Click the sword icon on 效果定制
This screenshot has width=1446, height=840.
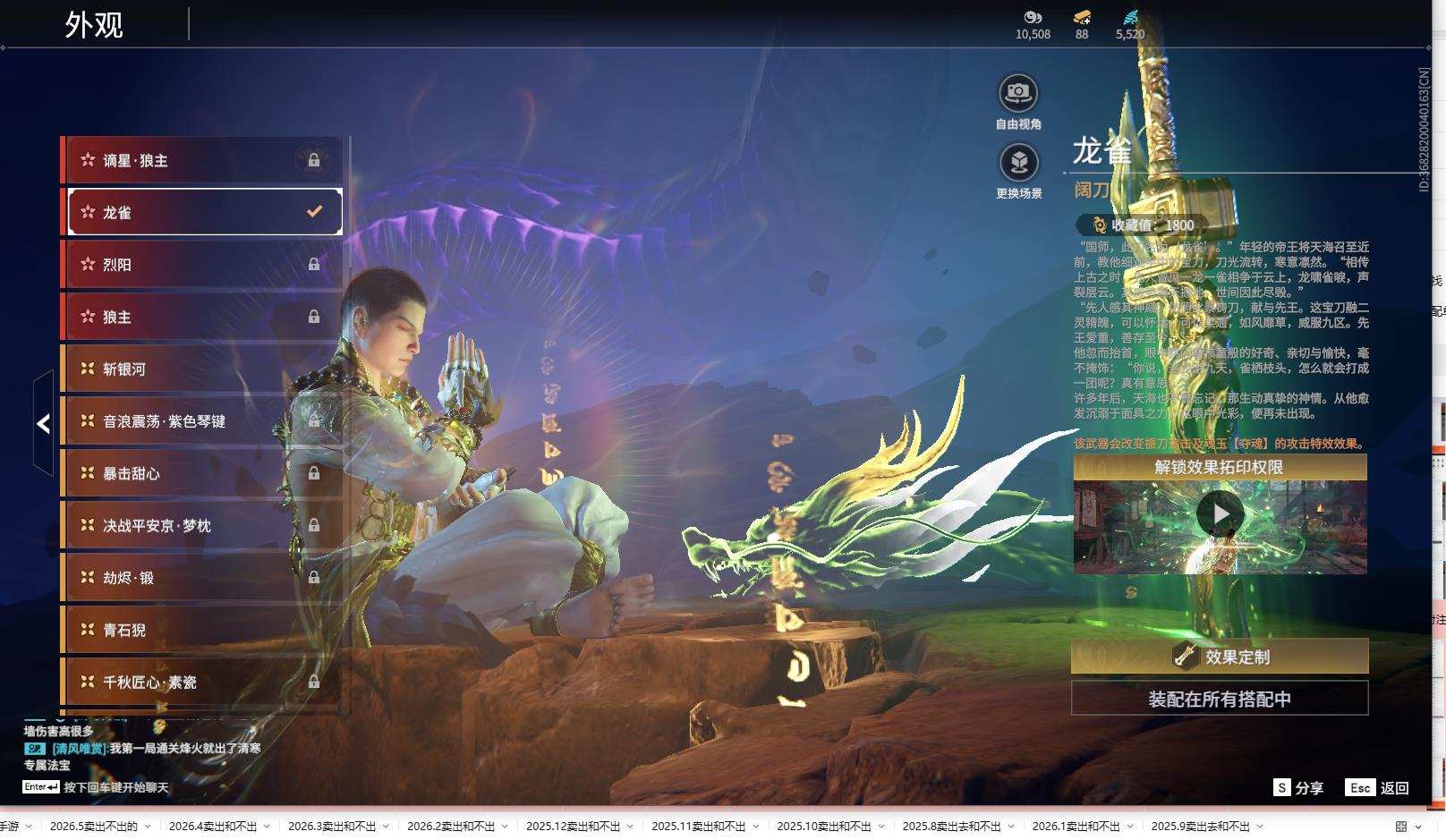pyautogui.click(x=1186, y=656)
